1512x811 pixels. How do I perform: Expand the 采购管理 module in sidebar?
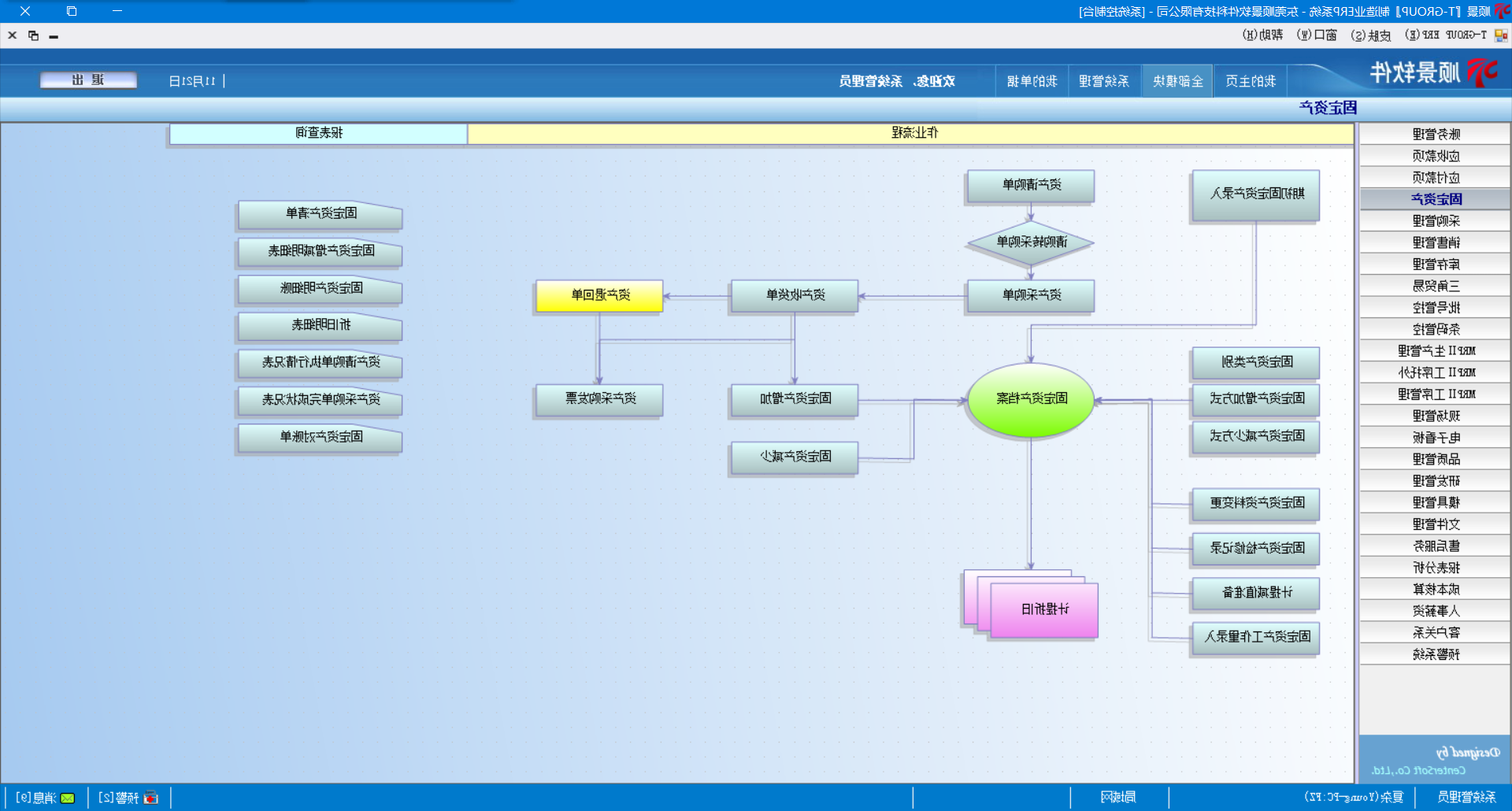[x=1435, y=221]
